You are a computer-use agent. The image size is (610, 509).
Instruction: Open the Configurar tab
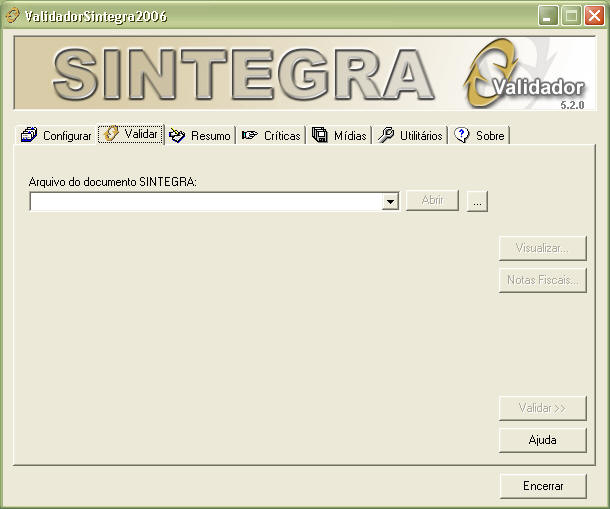click(x=56, y=135)
